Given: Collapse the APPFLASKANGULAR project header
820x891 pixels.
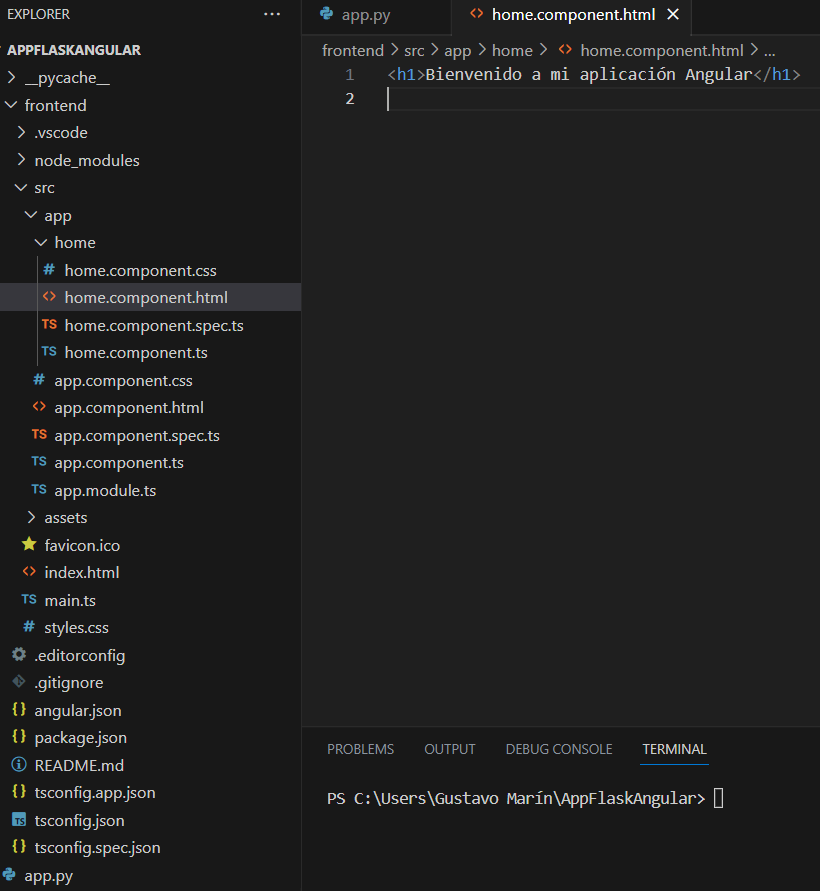Looking at the screenshot, I should tap(74, 50).
